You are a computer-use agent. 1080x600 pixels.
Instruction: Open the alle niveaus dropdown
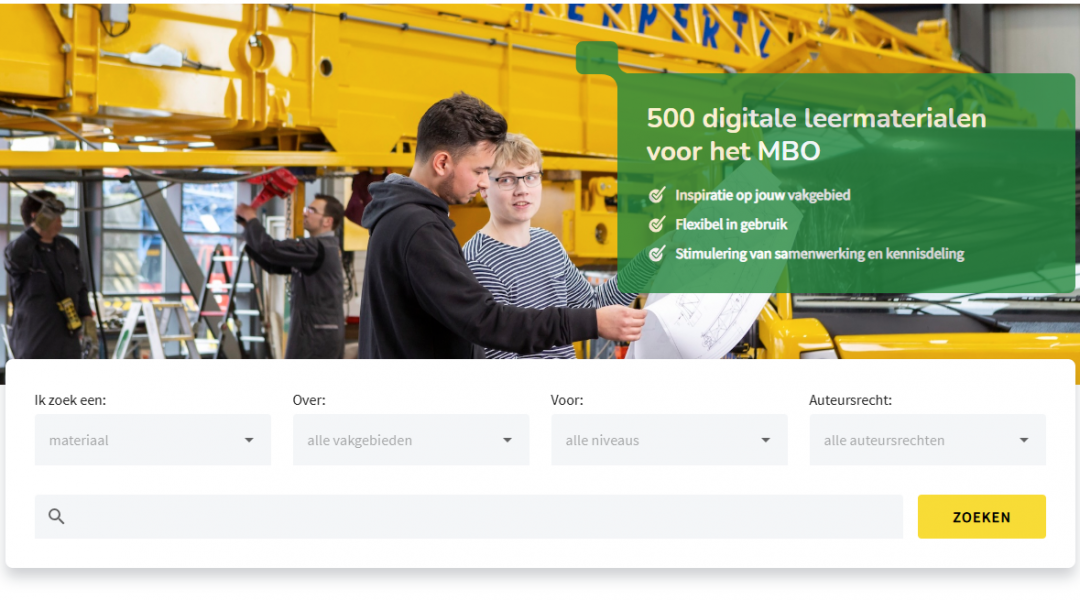[x=668, y=440]
